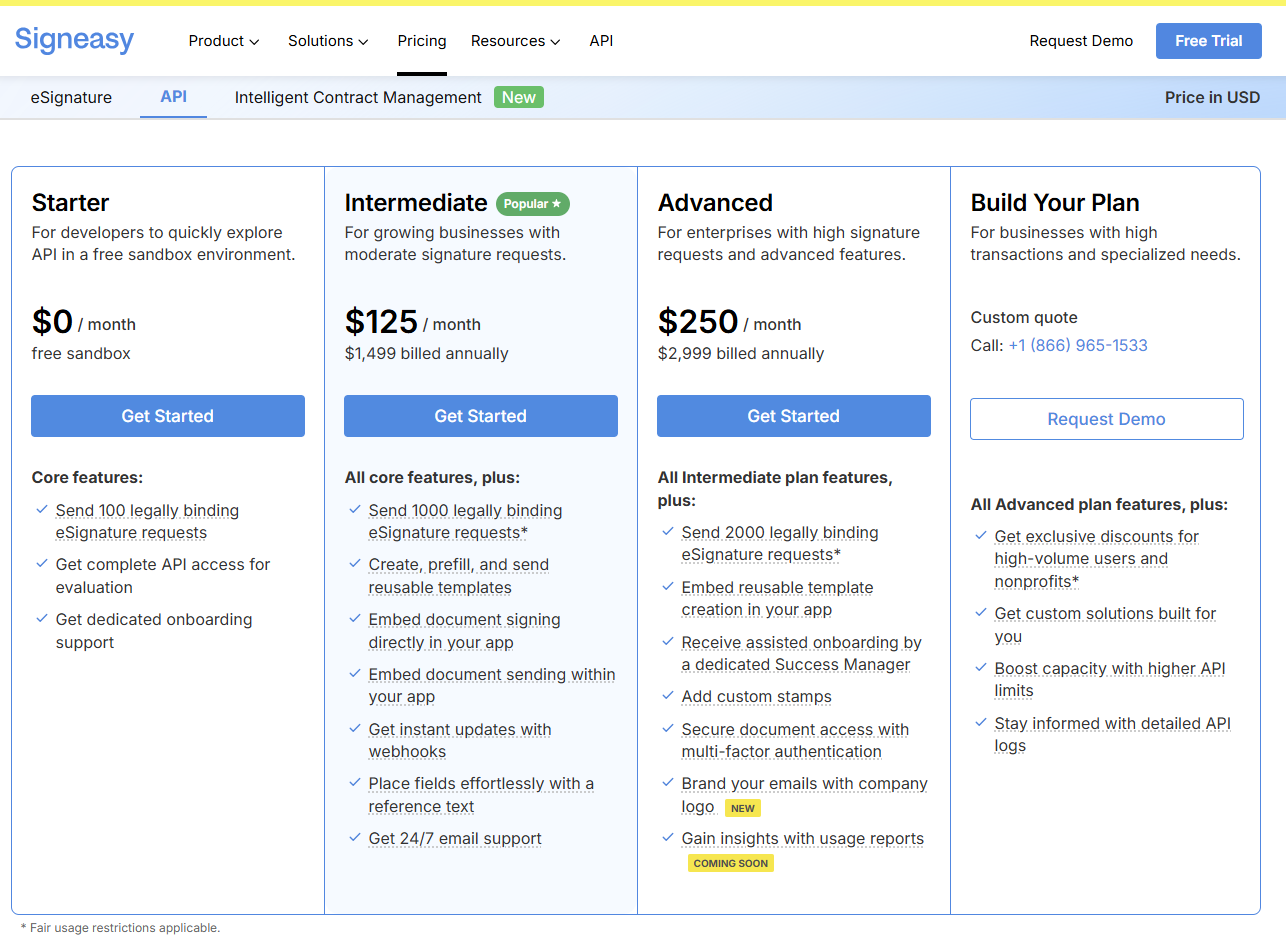This screenshot has width=1286, height=937.
Task: Click the Price in USD label
Action: (1212, 97)
